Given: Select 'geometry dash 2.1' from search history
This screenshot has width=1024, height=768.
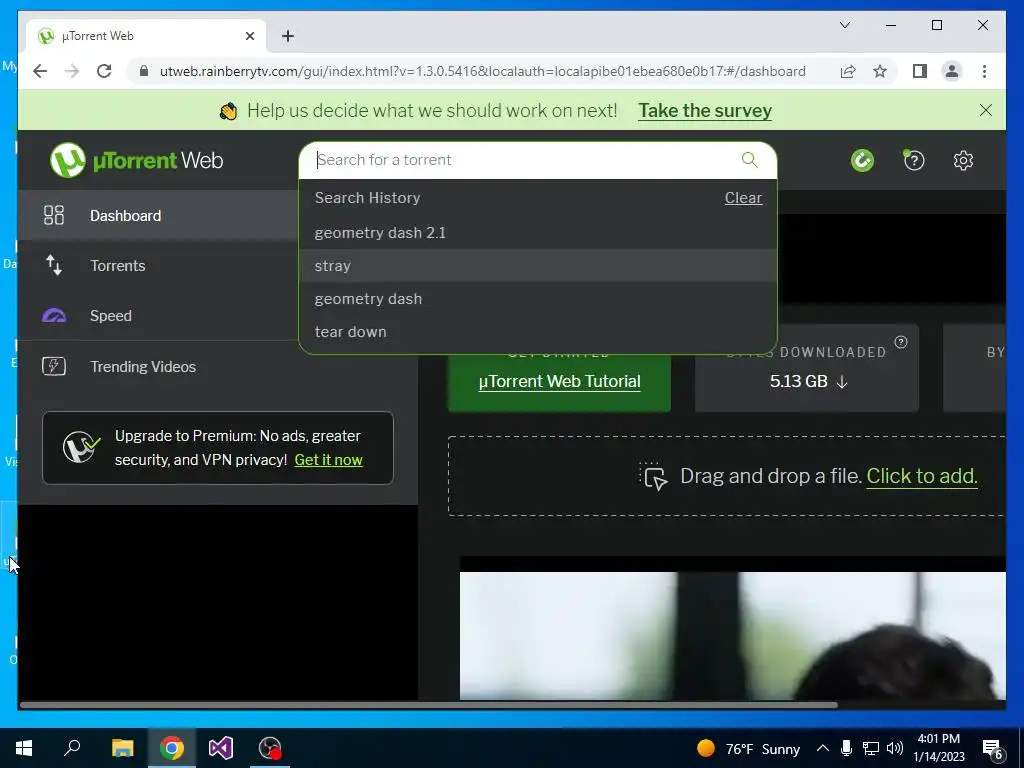Looking at the screenshot, I should pos(537,233).
